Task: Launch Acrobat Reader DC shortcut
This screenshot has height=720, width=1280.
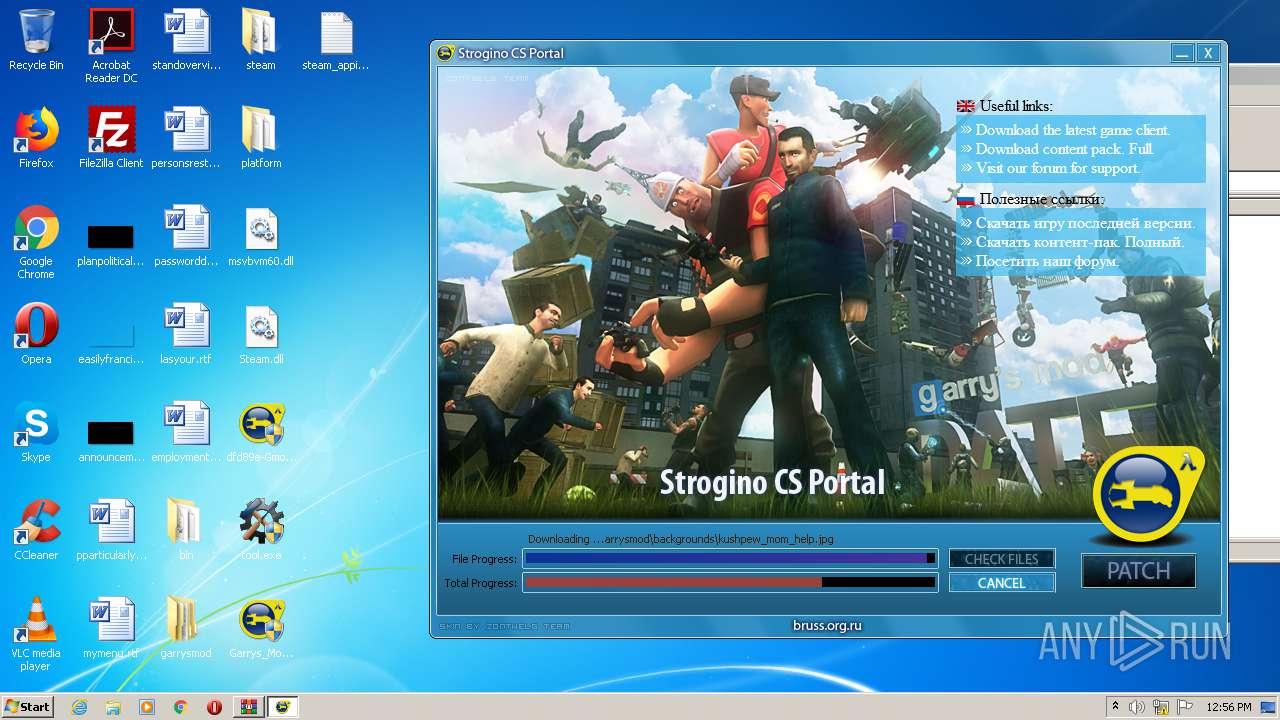Action: (111, 45)
